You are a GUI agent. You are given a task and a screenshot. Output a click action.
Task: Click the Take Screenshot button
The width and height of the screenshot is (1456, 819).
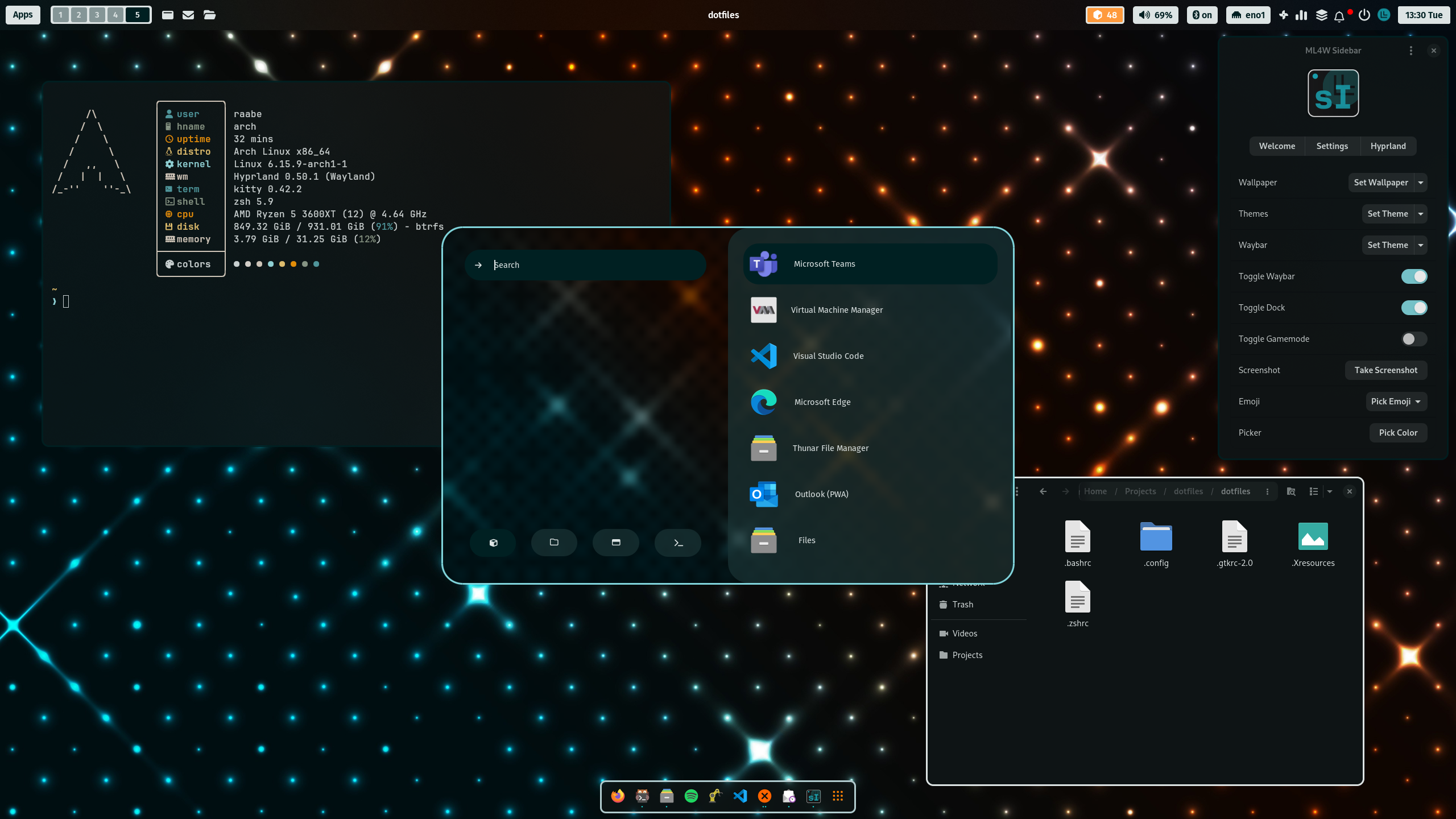pos(1385,370)
